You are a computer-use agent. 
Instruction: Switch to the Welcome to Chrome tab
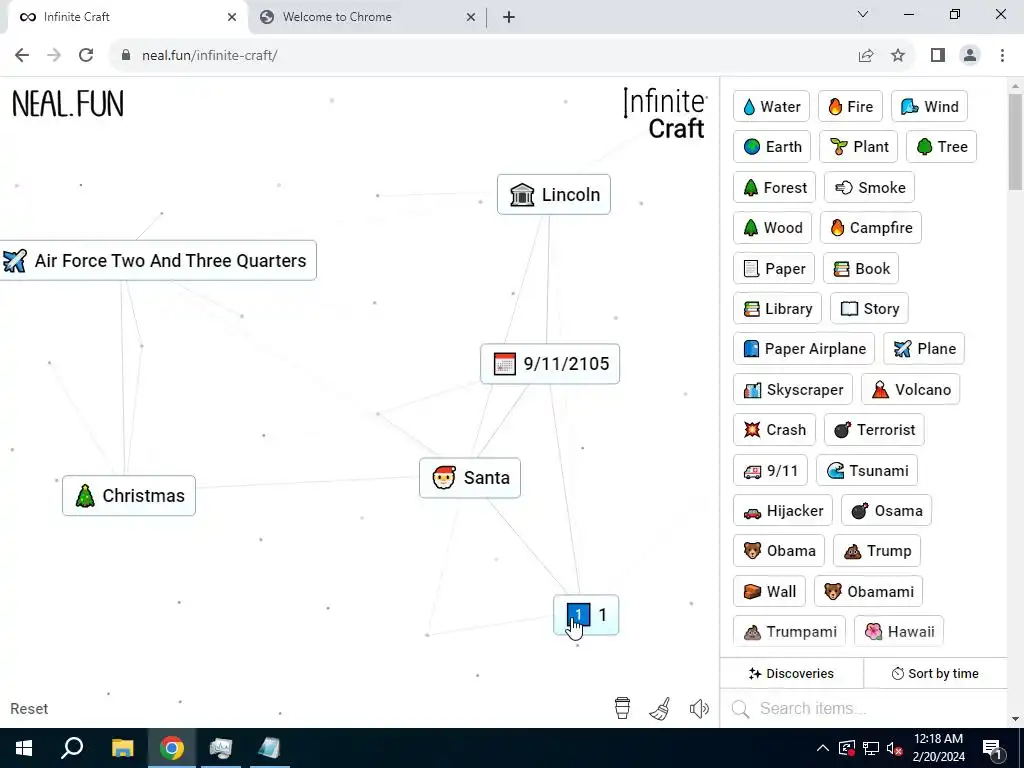[367, 17]
